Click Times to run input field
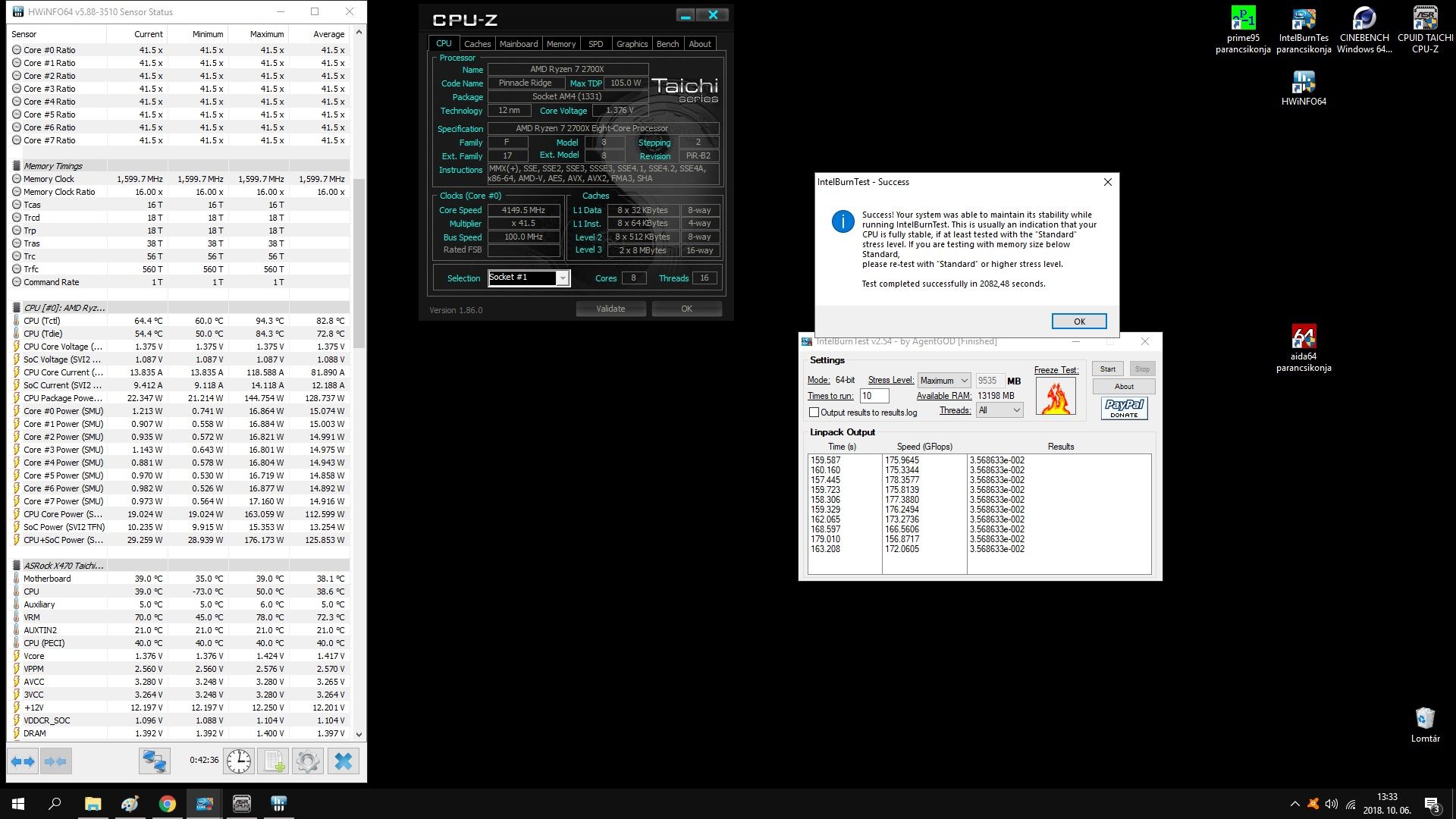1456x819 pixels. tap(874, 396)
